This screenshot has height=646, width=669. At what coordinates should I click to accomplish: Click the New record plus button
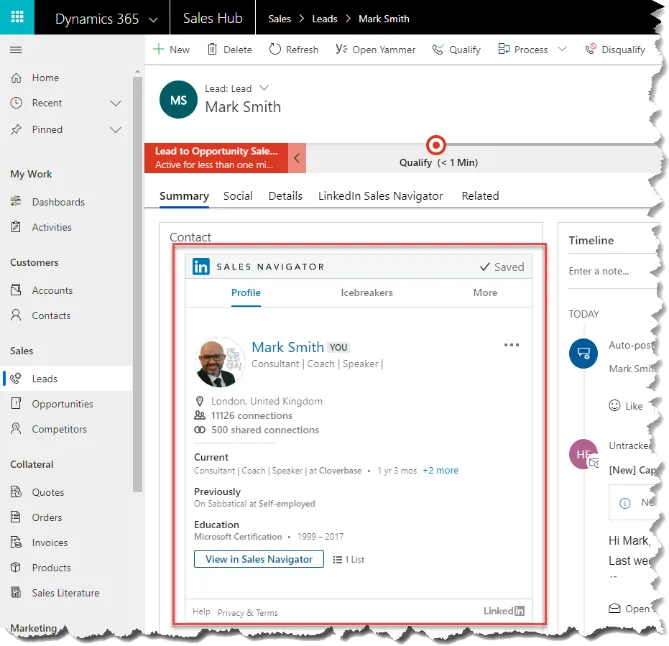pos(171,49)
